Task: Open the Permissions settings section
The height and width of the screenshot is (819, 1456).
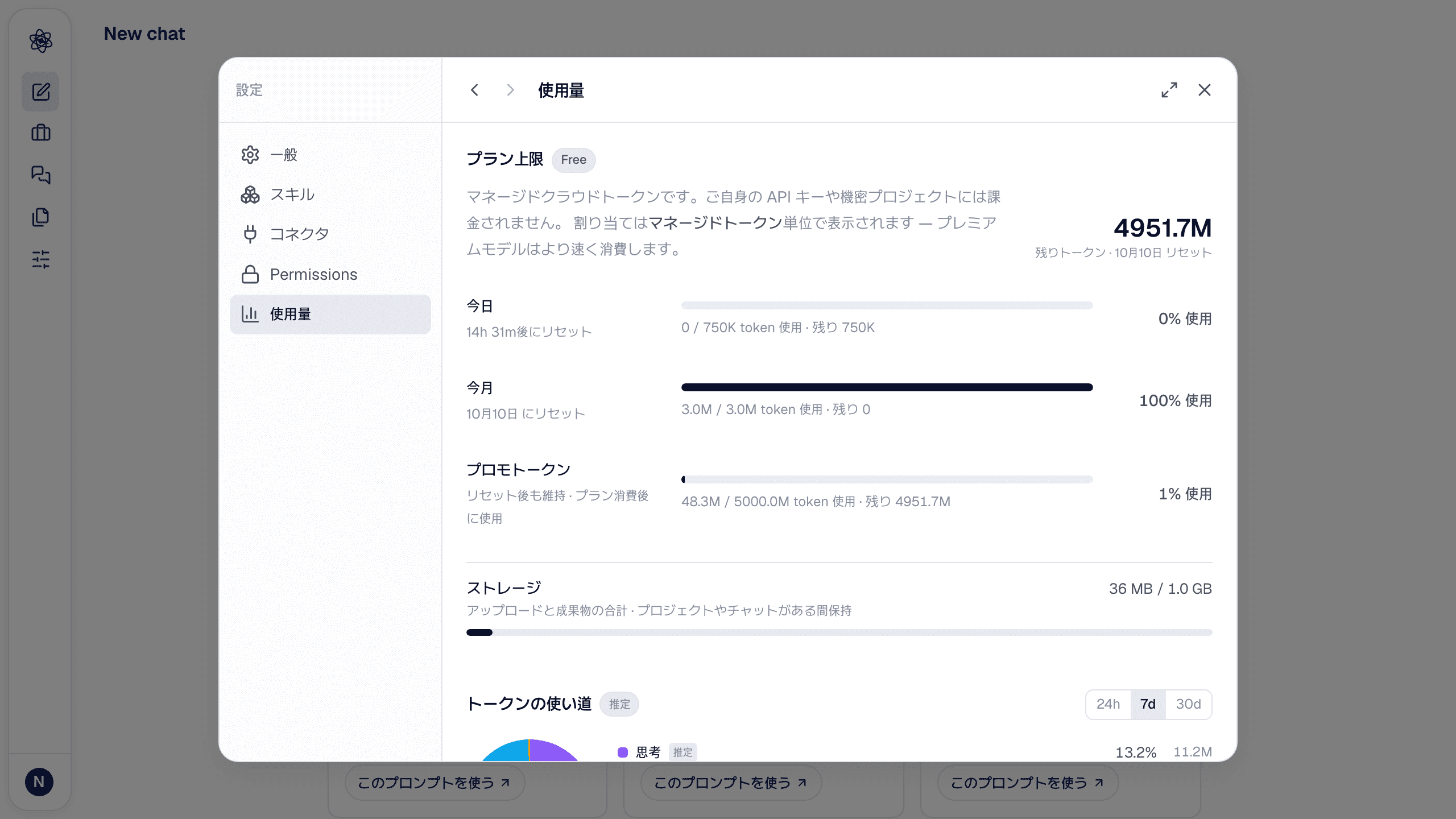Action: click(x=330, y=274)
